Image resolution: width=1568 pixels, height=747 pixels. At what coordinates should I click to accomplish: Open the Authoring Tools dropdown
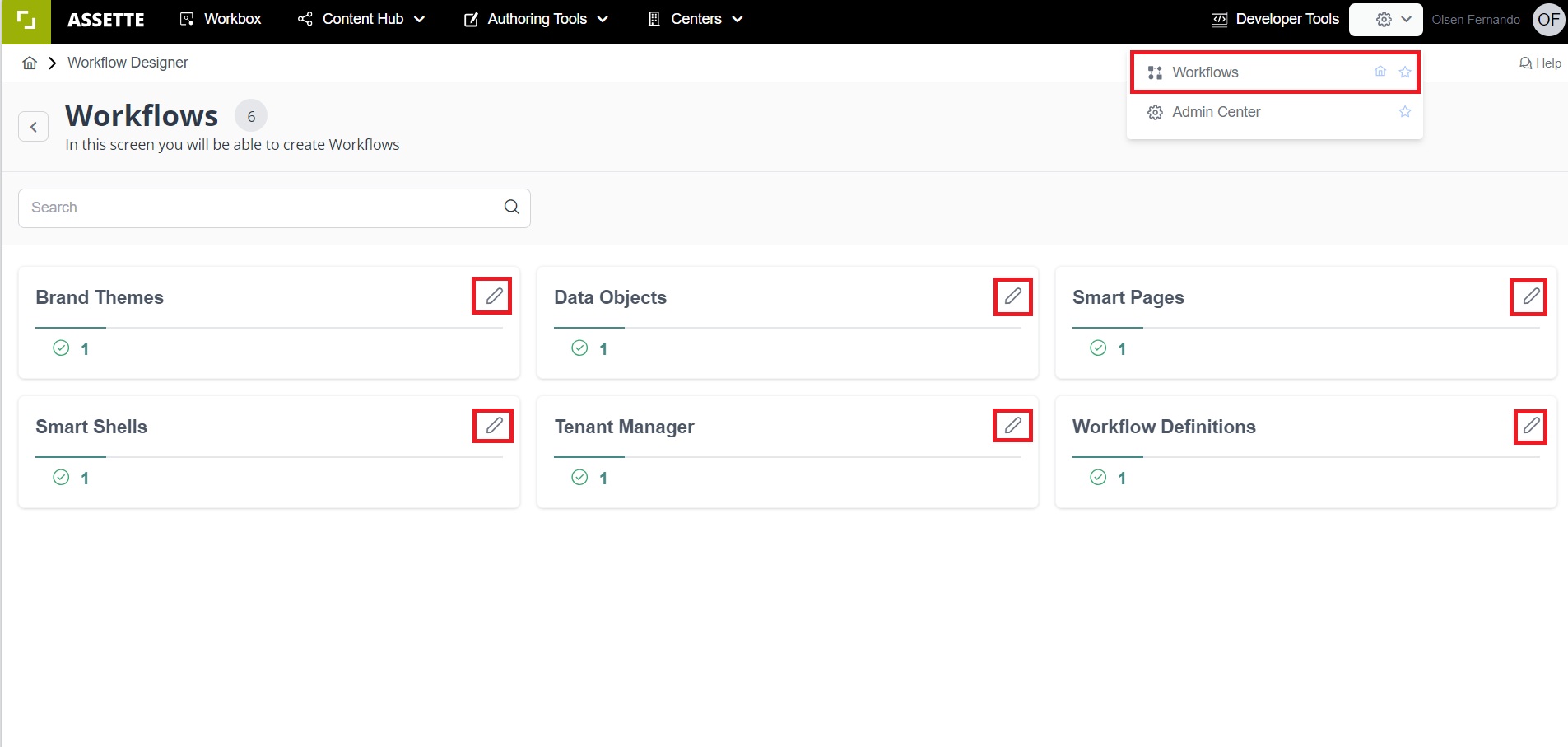(535, 18)
